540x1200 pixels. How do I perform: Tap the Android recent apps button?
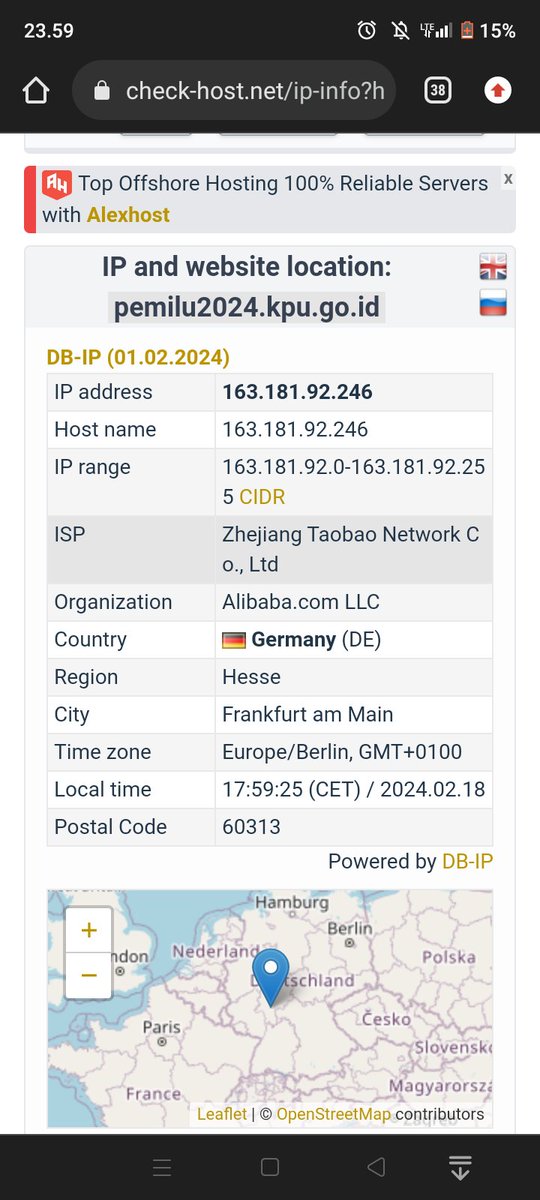(x=162, y=1167)
